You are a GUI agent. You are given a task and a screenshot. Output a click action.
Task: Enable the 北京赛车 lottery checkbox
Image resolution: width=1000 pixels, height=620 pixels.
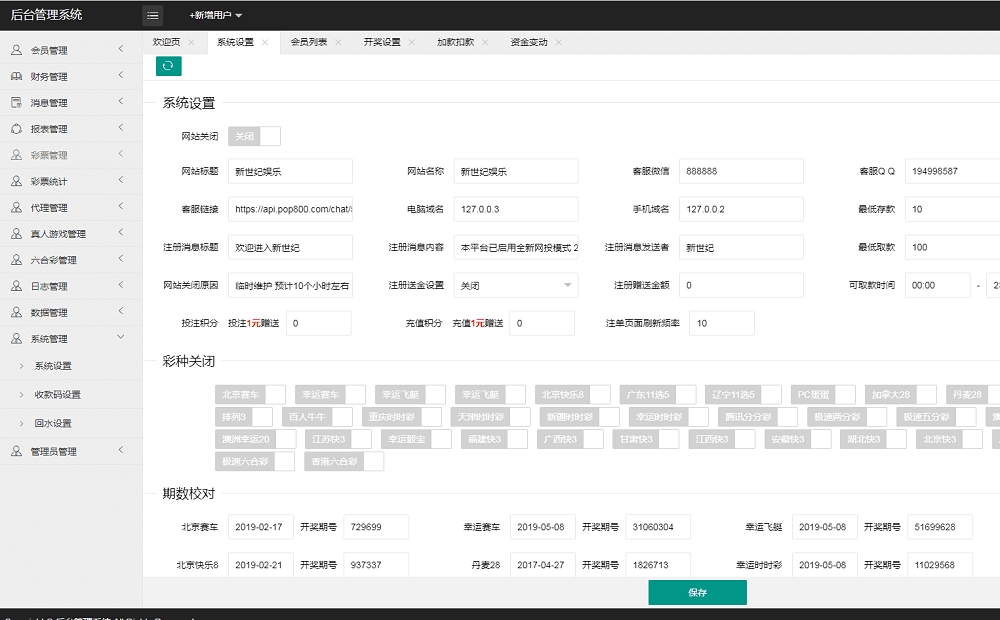[277, 394]
